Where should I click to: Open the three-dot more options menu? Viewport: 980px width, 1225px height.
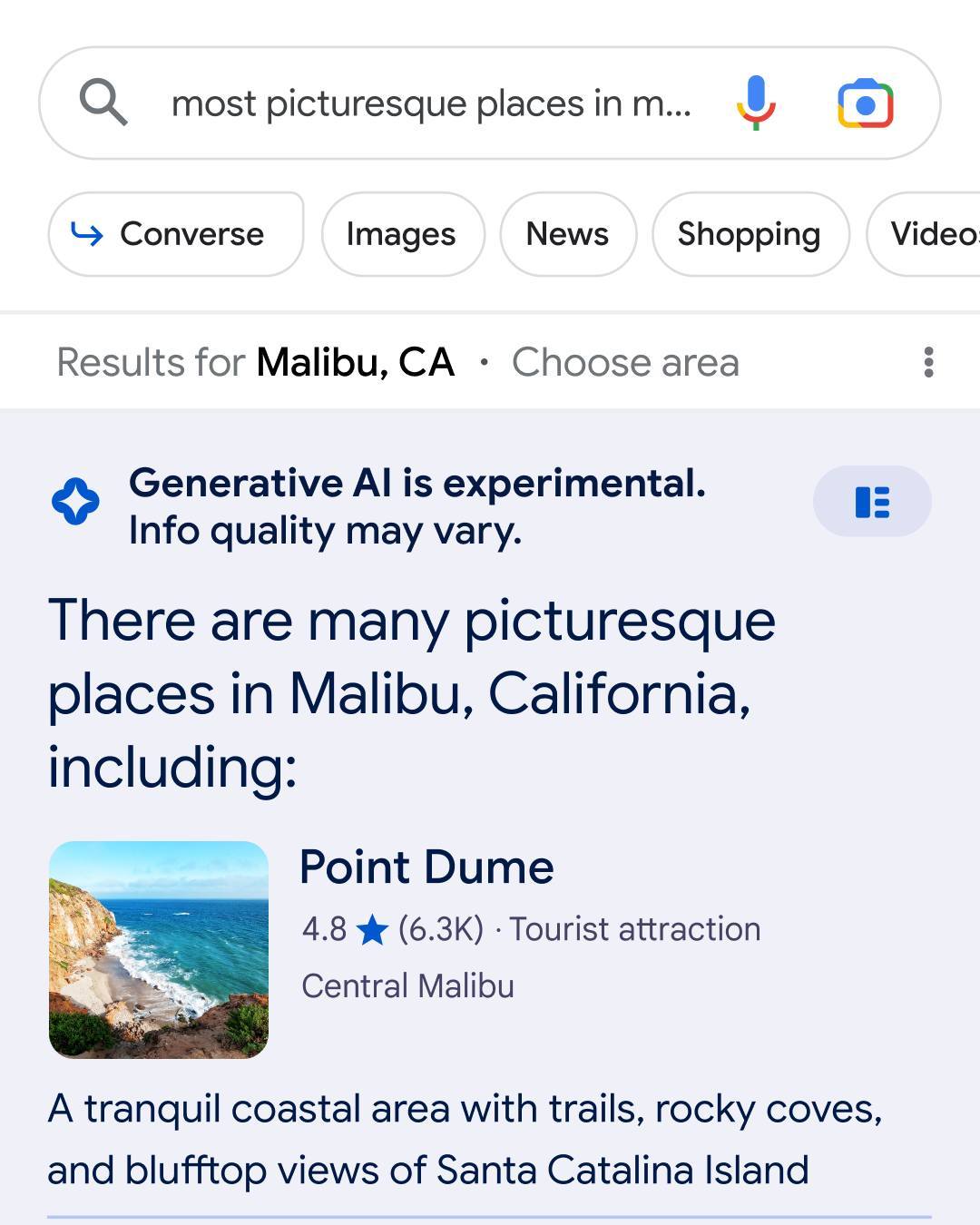tap(927, 362)
